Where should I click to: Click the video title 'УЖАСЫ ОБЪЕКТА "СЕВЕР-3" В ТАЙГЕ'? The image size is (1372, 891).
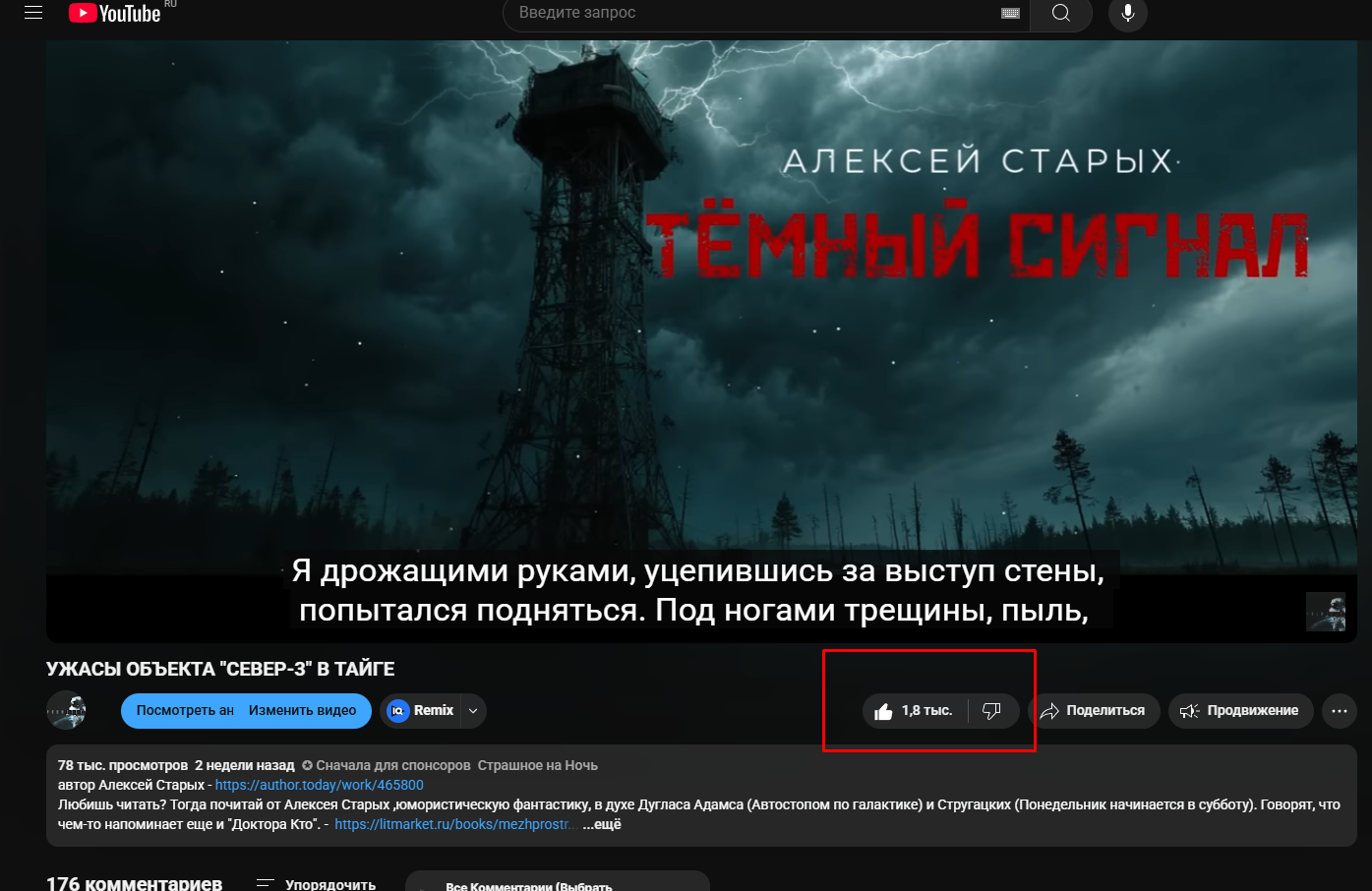tap(220, 669)
